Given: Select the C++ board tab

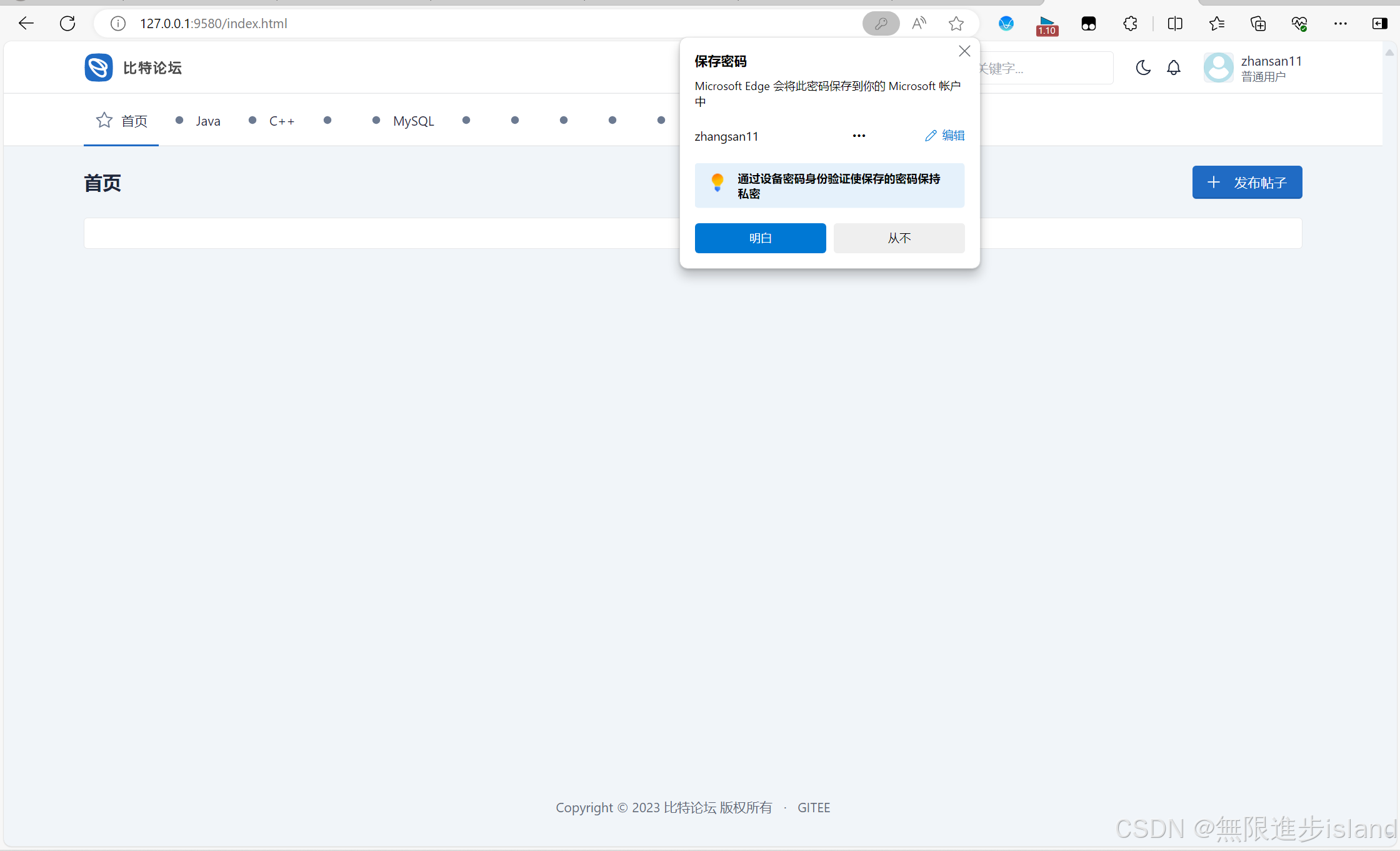Looking at the screenshot, I should (x=271, y=121).
